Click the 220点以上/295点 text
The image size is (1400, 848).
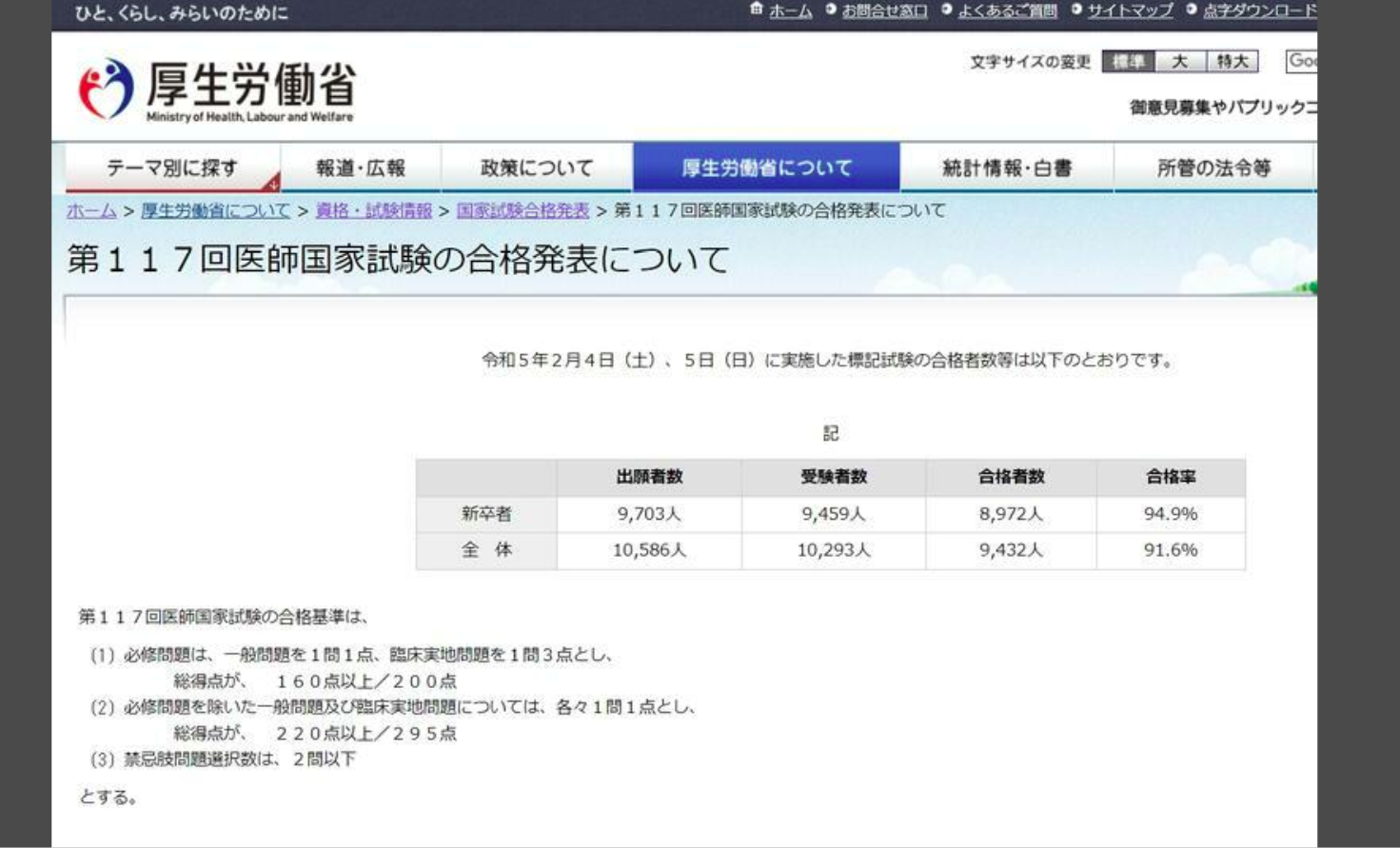pos(366,734)
